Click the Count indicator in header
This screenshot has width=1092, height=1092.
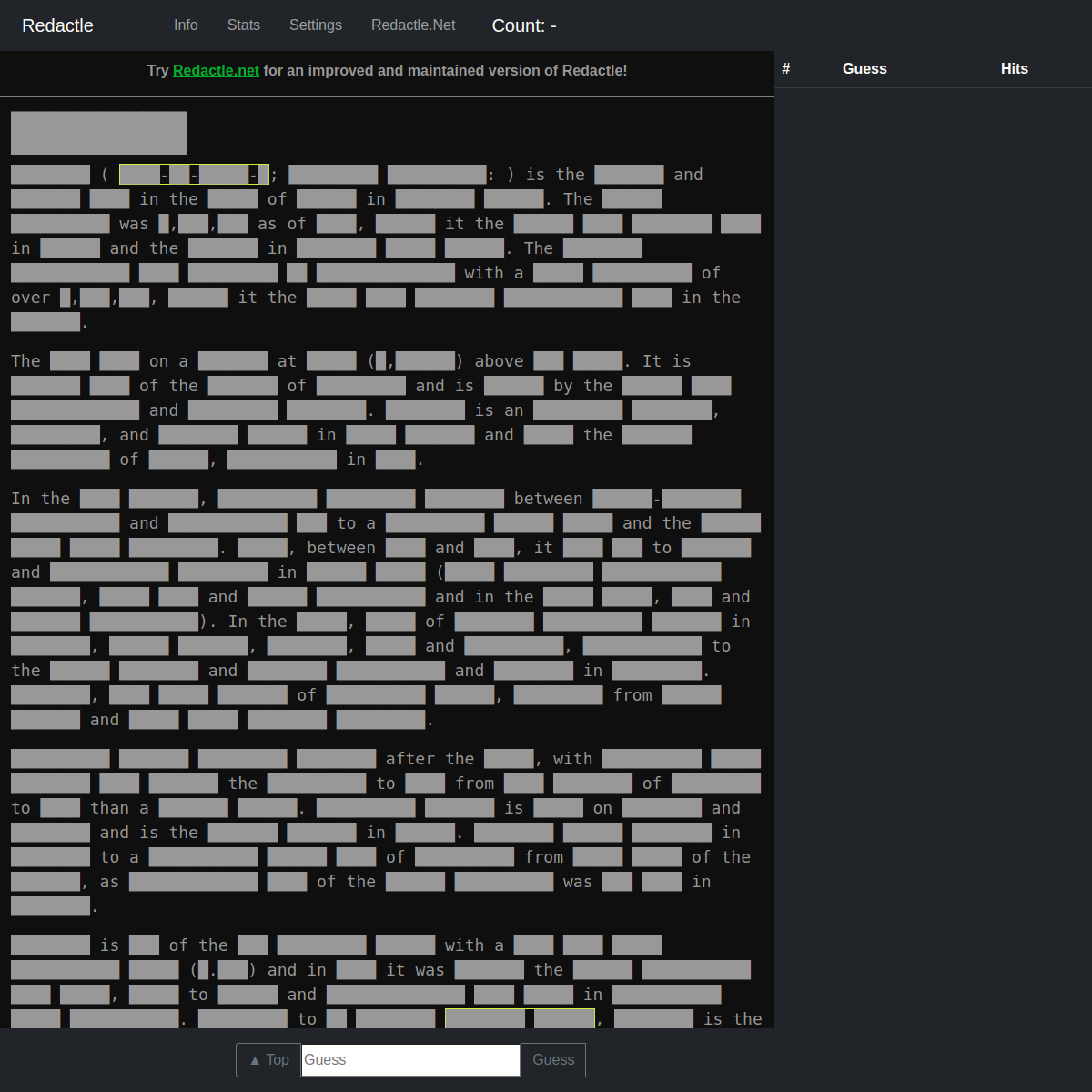[x=524, y=25]
